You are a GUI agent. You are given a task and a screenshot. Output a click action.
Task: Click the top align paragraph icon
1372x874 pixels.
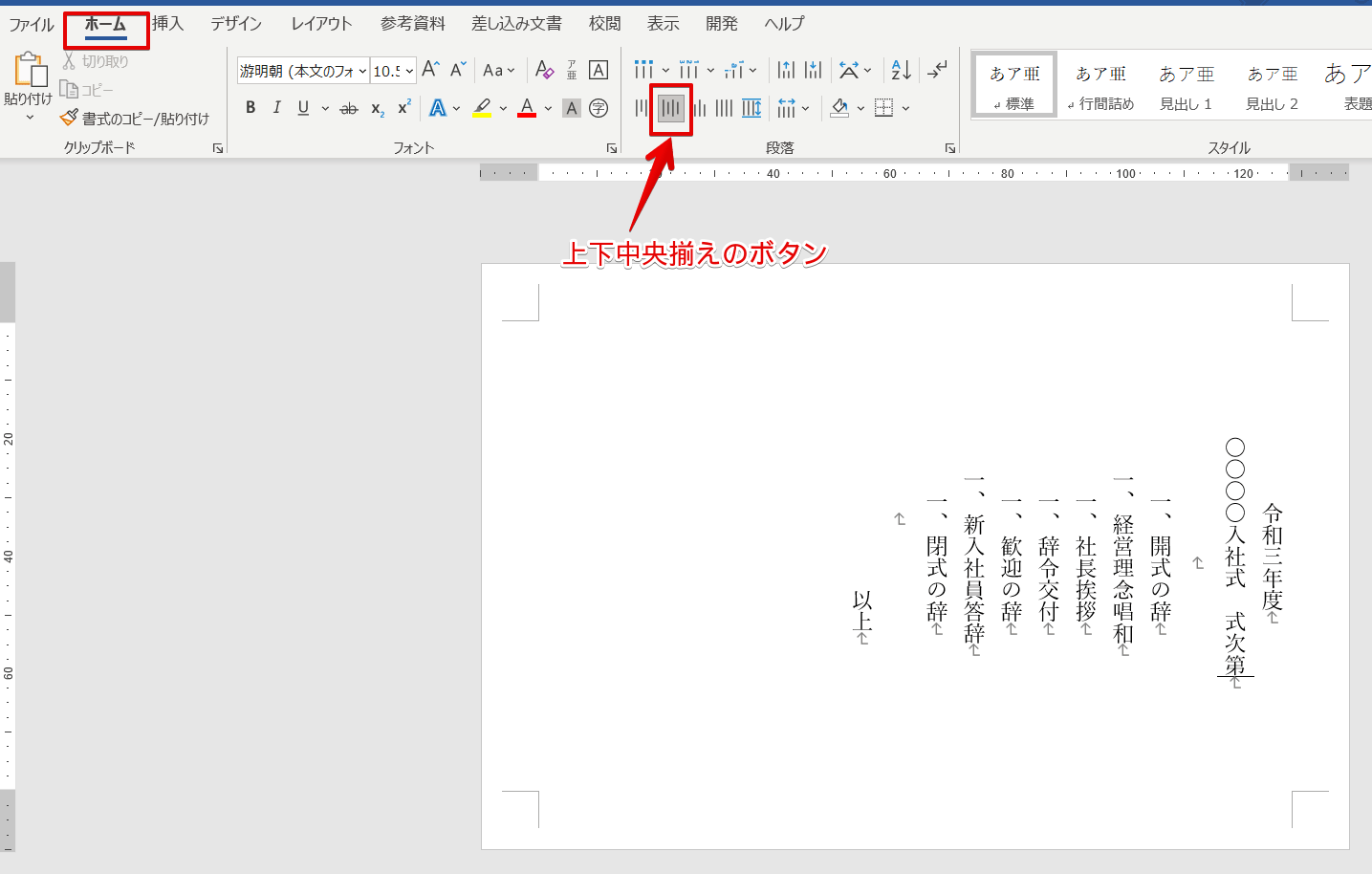click(642, 108)
